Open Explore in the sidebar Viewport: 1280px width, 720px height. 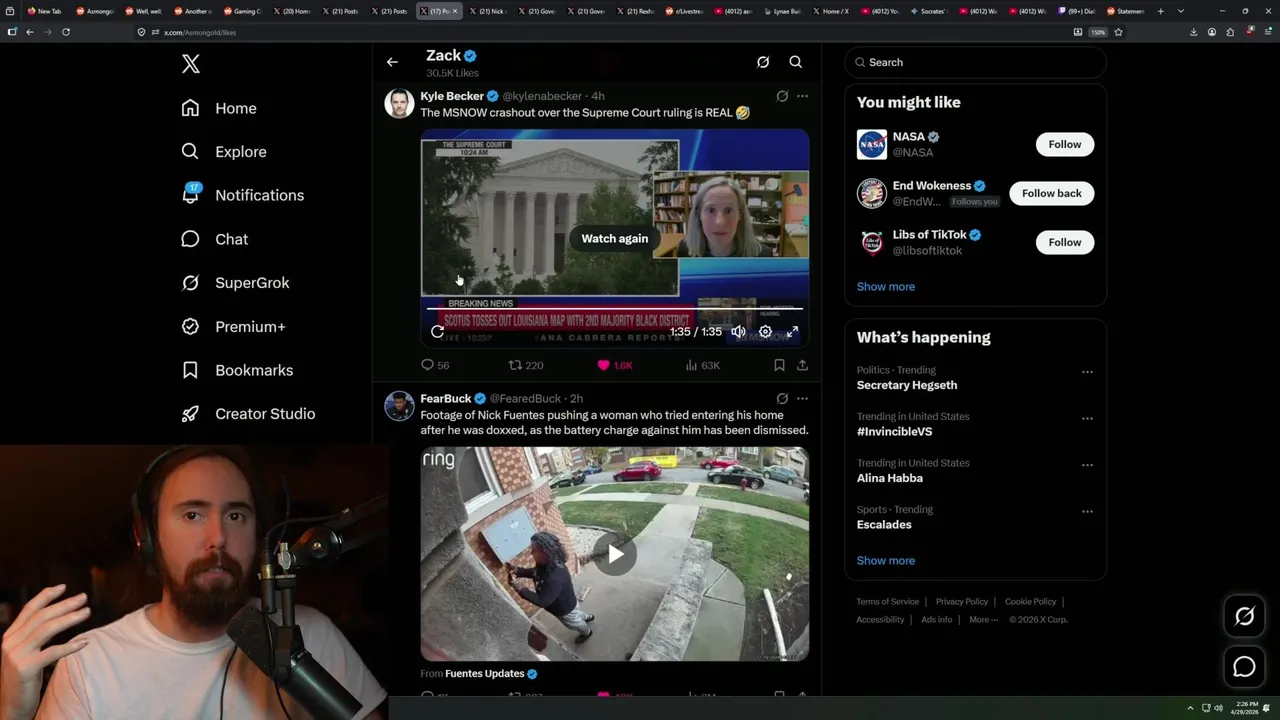pos(224,152)
